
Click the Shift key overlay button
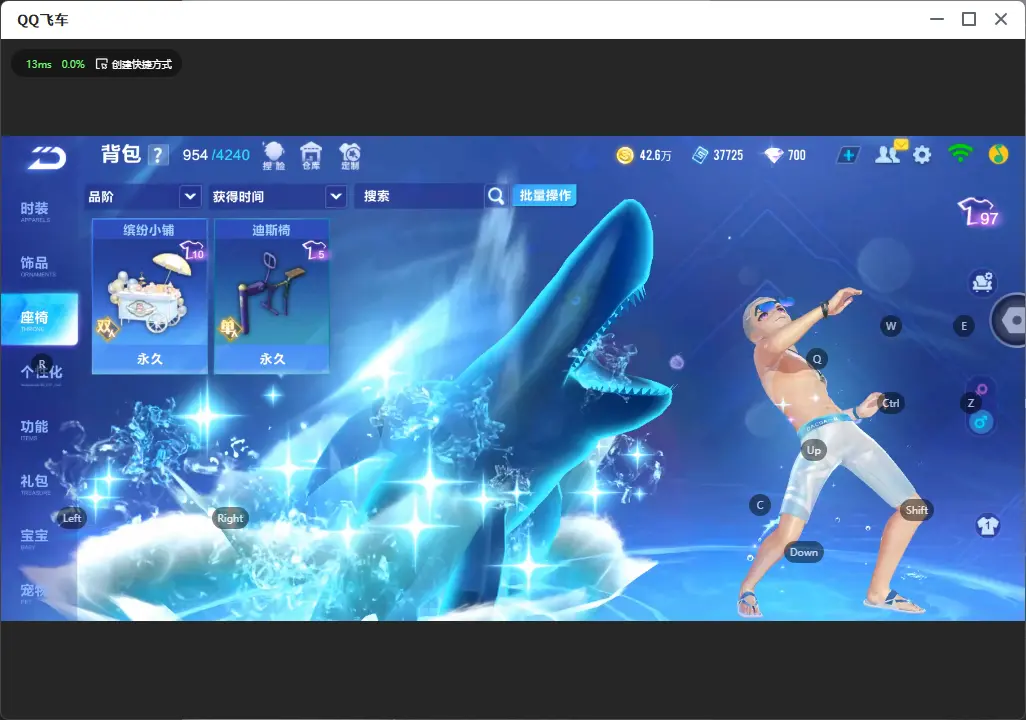(916, 510)
